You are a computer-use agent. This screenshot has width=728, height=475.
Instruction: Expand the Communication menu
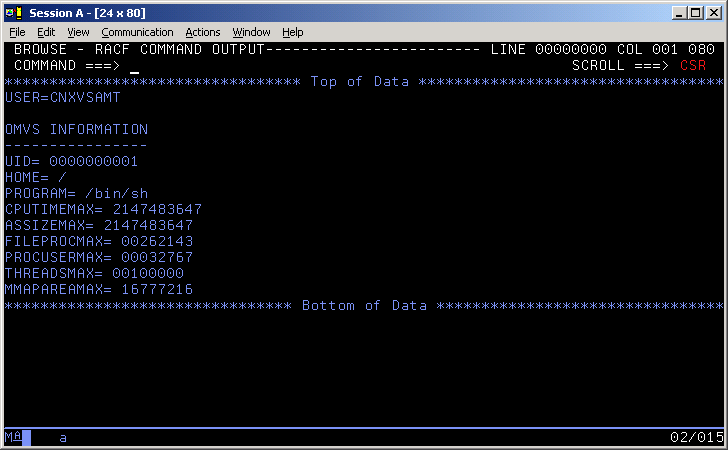[137, 32]
